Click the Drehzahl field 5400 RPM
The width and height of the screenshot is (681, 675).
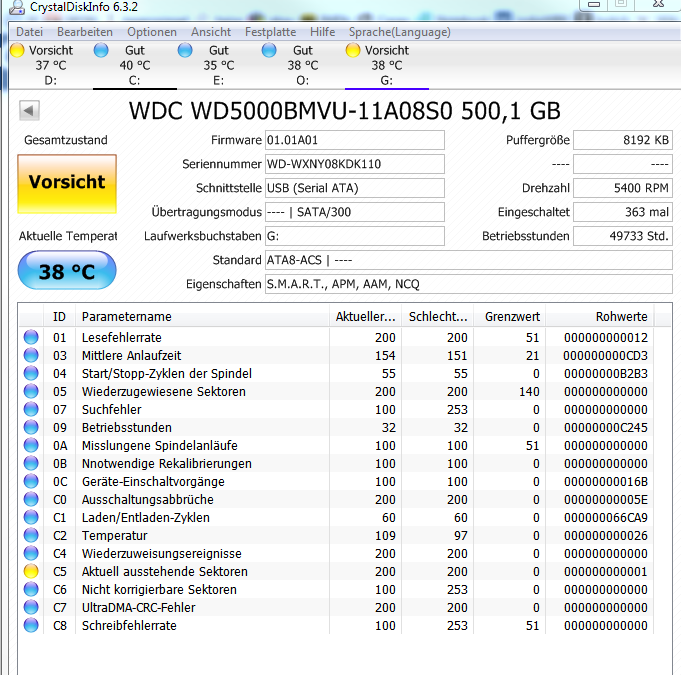click(623, 188)
